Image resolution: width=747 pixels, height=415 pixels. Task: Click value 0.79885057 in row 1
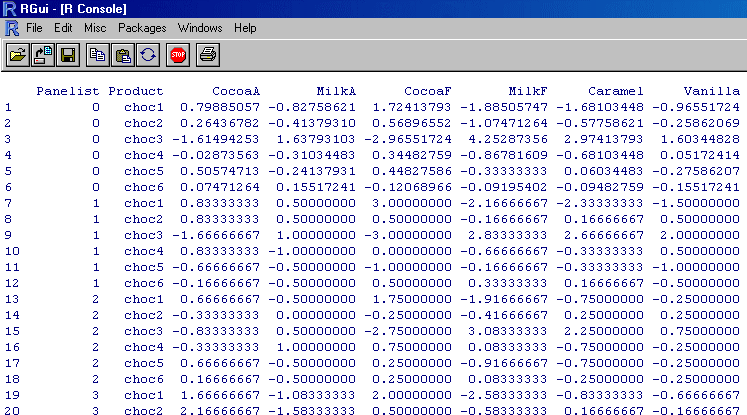pos(220,107)
